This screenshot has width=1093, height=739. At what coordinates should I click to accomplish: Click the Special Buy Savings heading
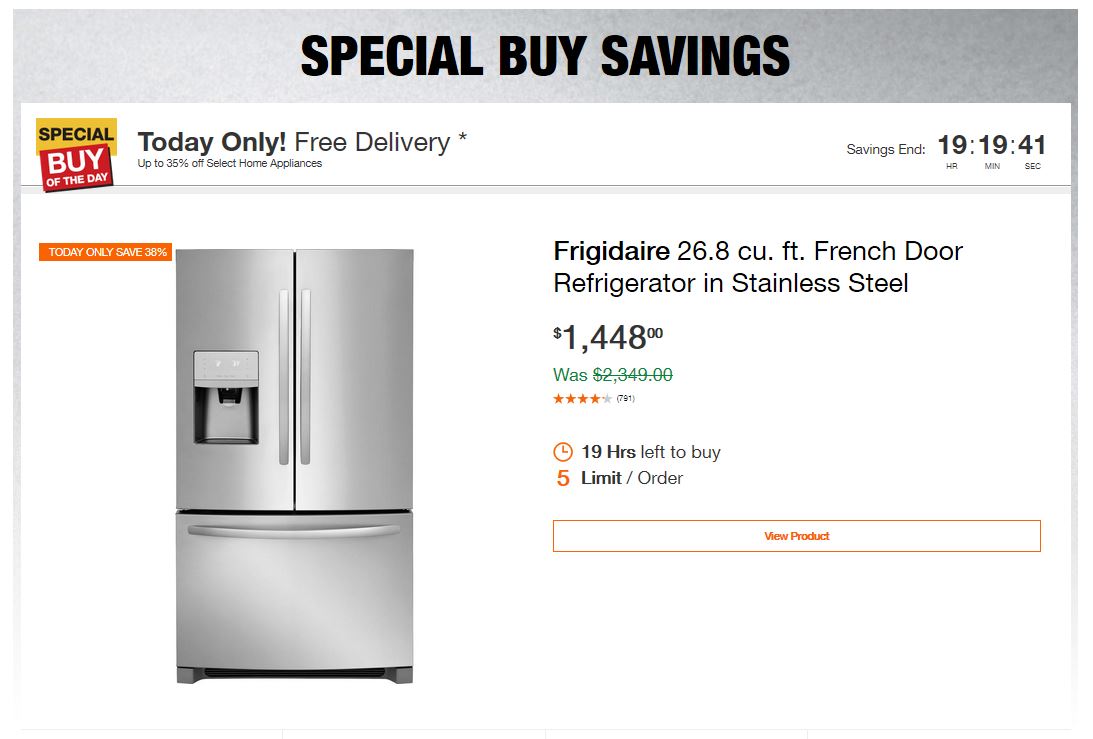(546, 57)
